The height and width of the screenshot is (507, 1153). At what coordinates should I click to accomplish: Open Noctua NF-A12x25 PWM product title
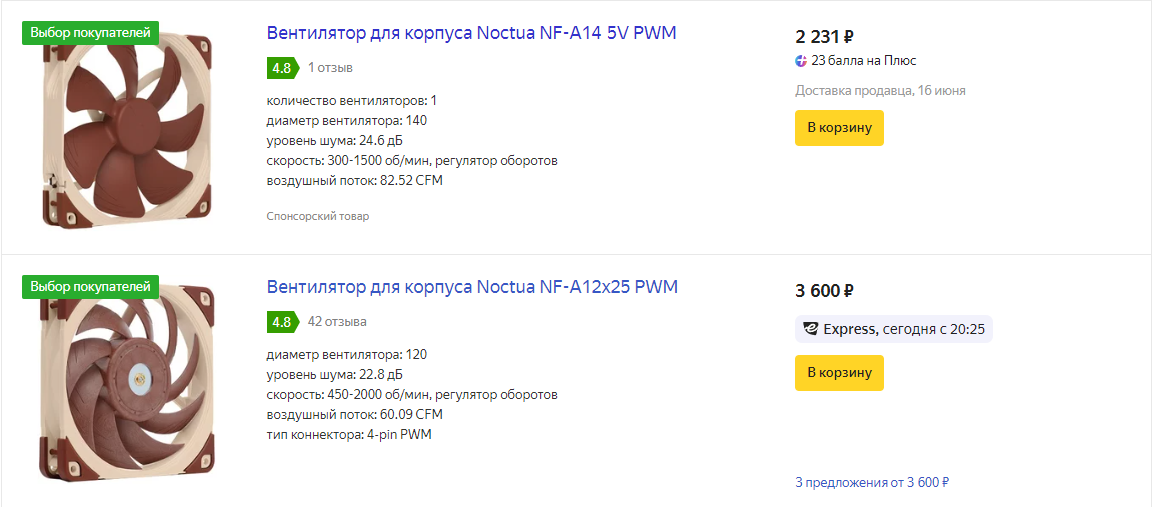point(472,287)
